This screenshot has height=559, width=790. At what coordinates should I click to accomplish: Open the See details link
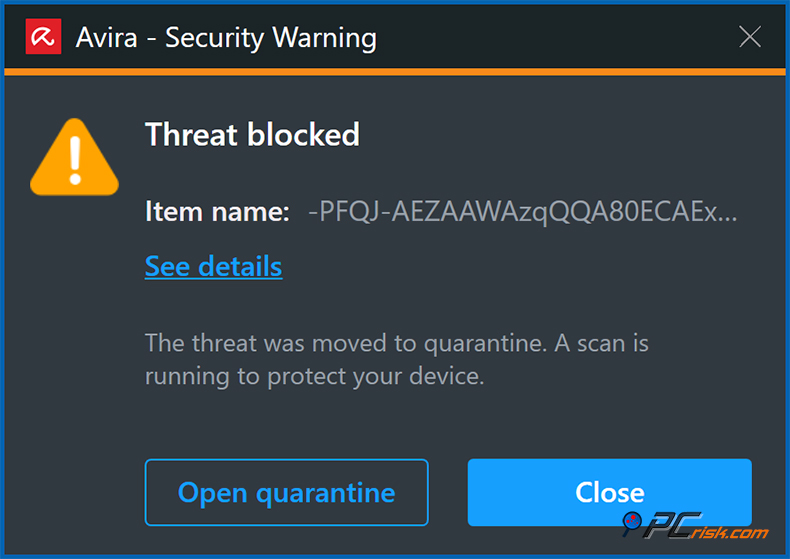213,266
